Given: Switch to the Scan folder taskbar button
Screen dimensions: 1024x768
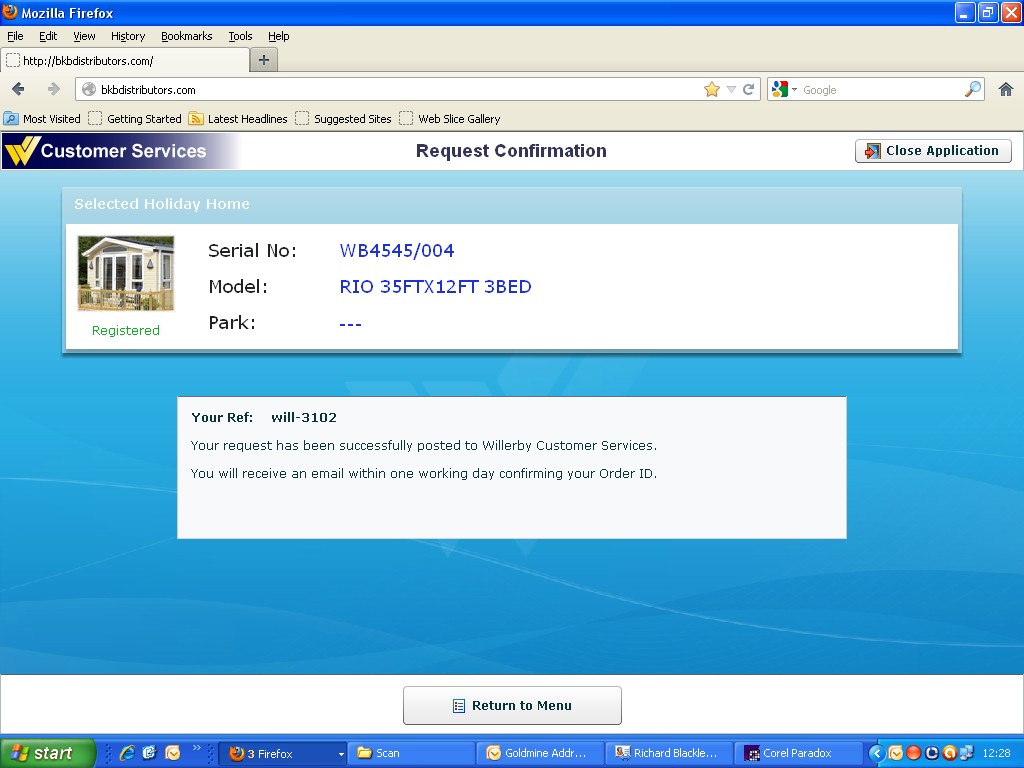Looking at the screenshot, I should click(411, 753).
